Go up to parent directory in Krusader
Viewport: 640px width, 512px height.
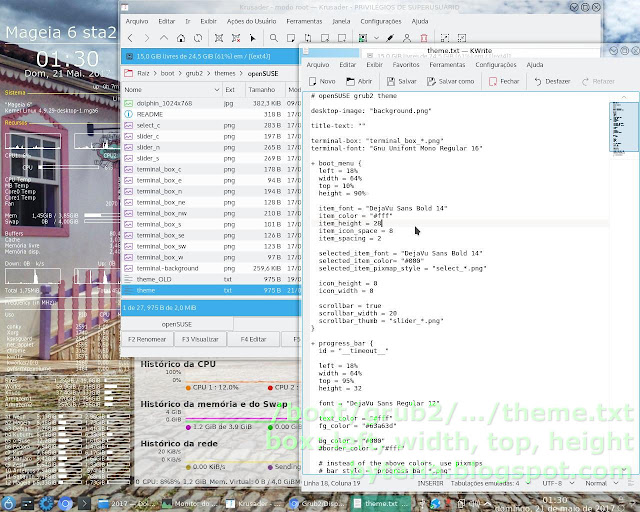(x=164, y=38)
